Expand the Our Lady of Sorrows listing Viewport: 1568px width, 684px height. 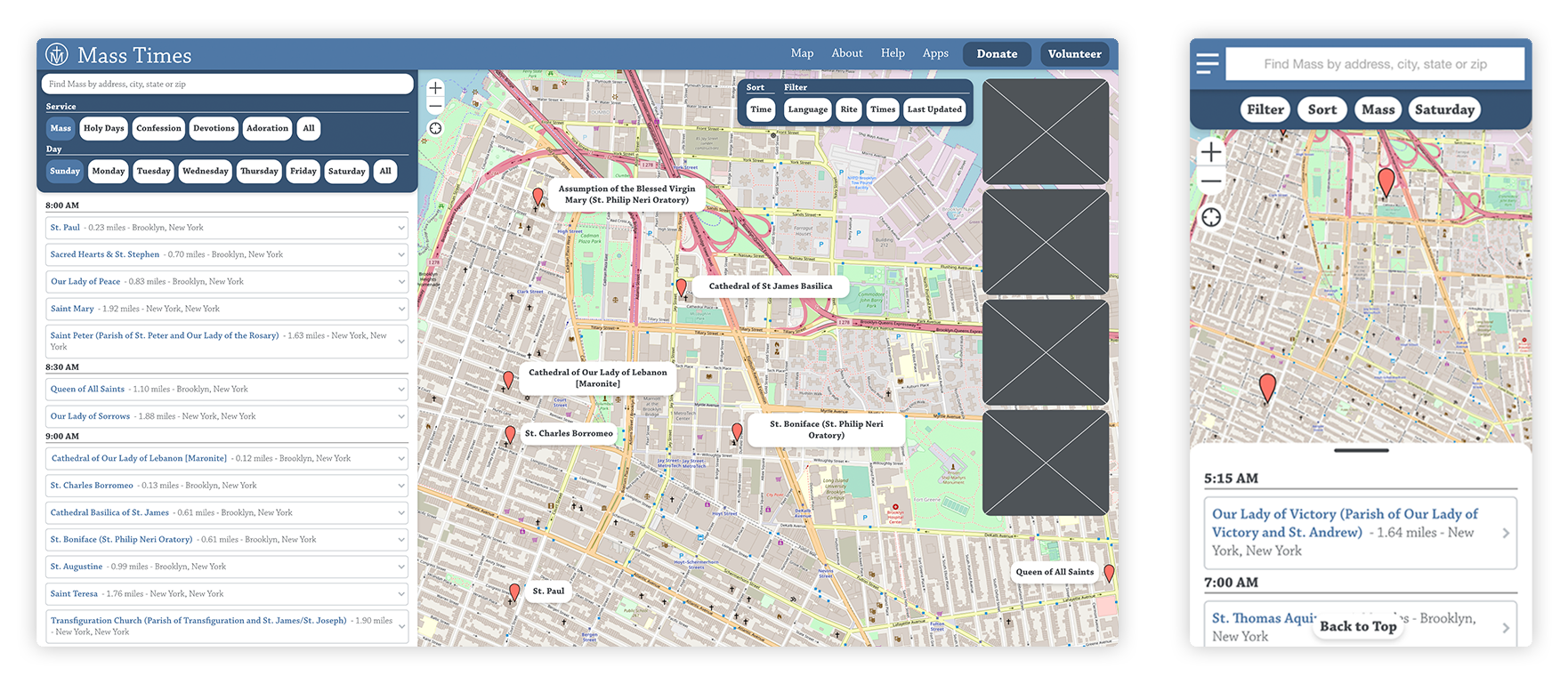401,416
